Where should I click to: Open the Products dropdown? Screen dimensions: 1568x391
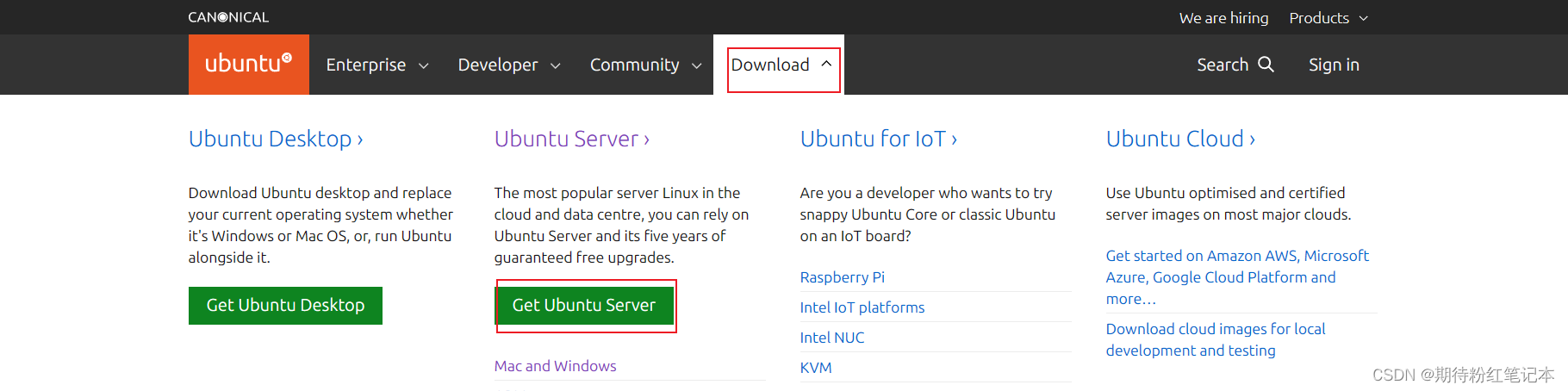pyautogui.click(x=1328, y=18)
